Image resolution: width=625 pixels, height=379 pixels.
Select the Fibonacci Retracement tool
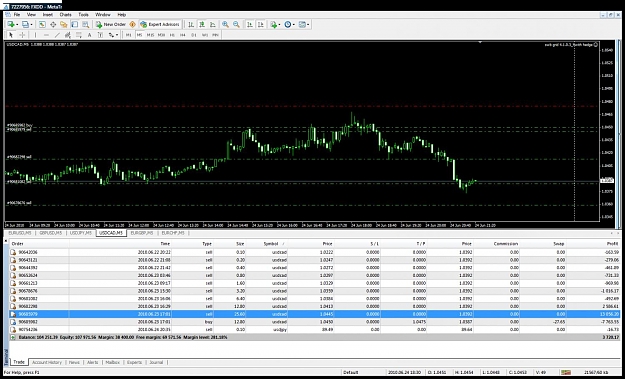pos(79,35)
